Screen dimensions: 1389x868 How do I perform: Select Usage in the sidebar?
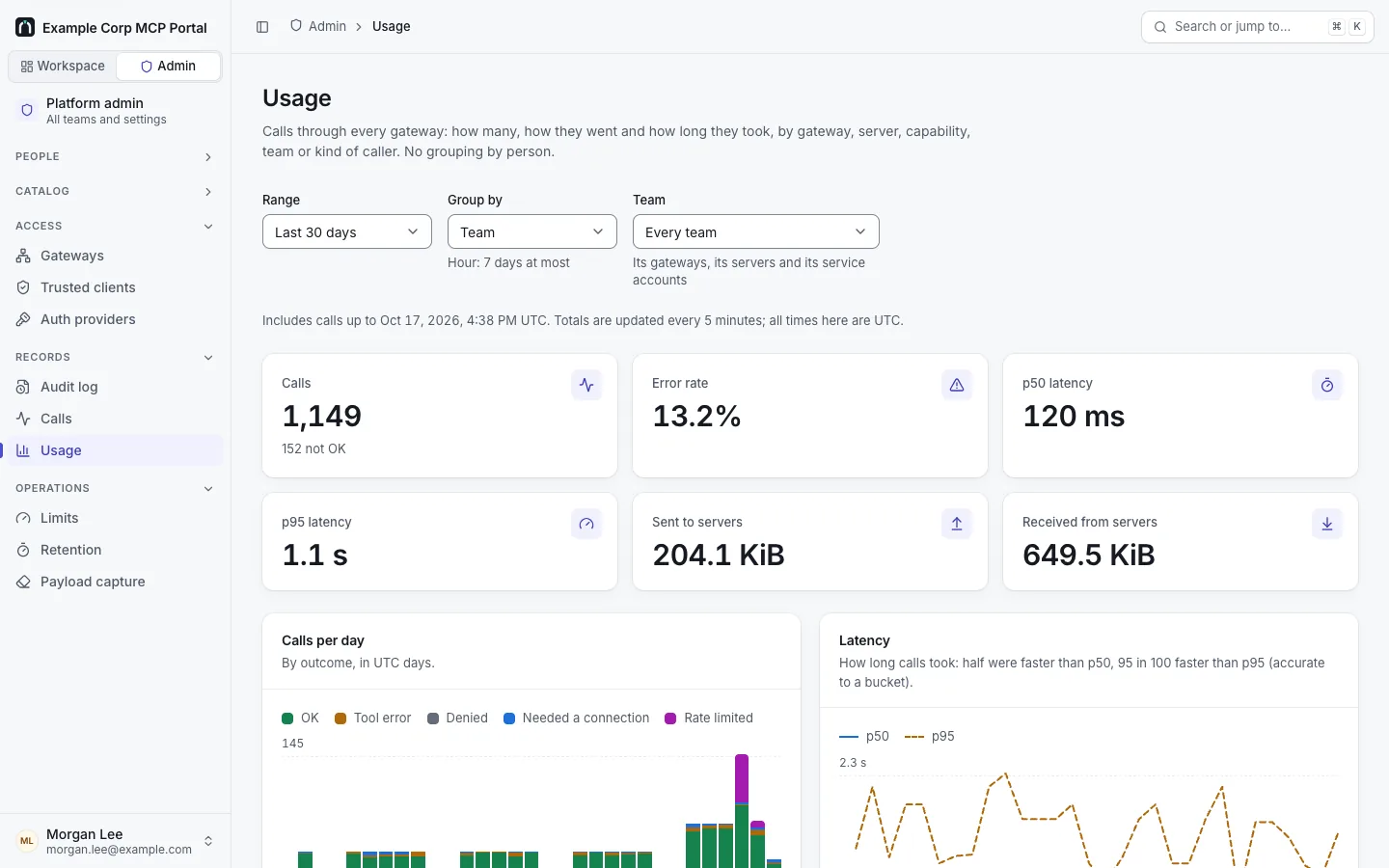[116, 450]
